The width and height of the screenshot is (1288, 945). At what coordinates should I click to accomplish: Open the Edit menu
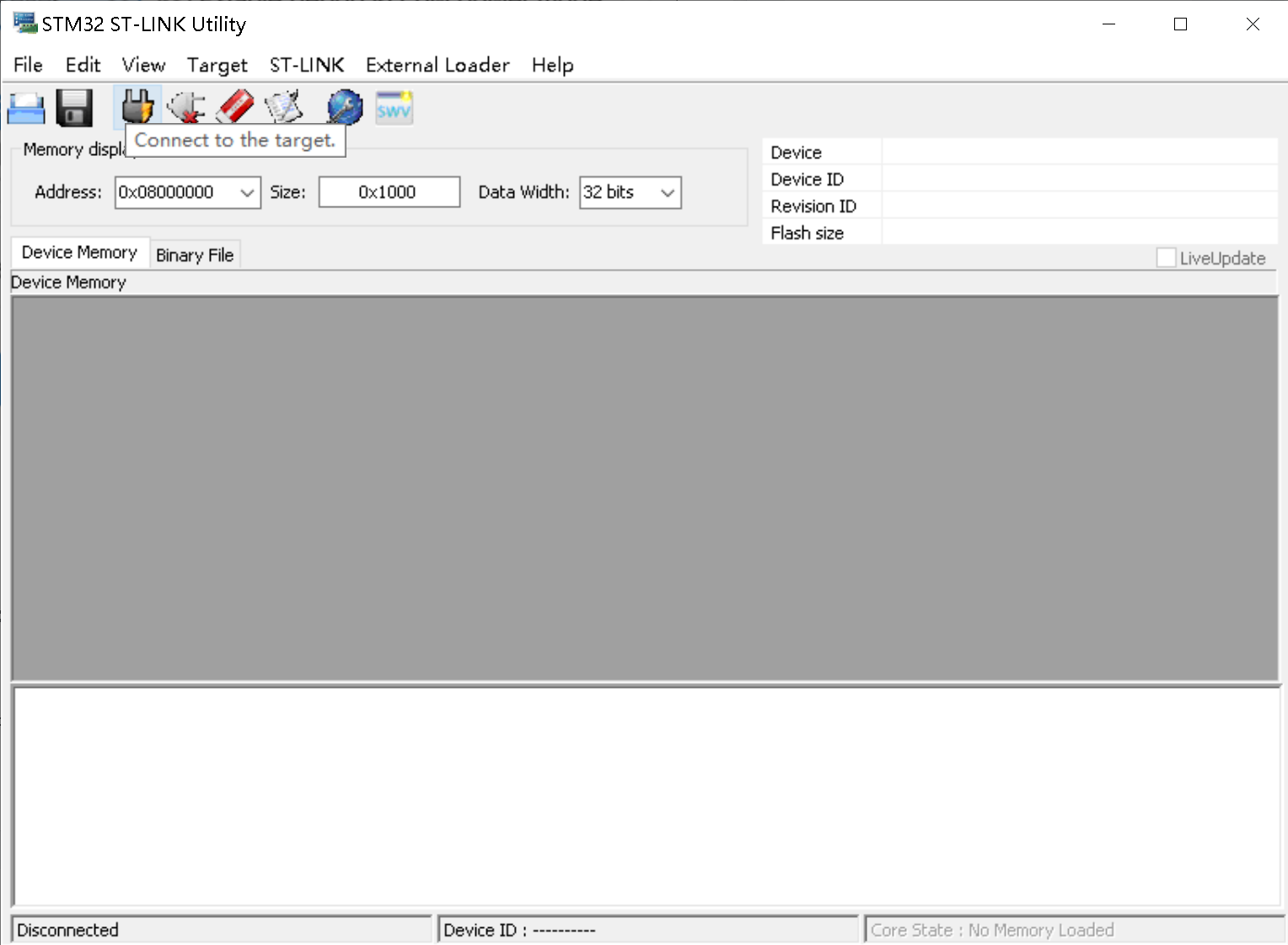pyautogui.click(x=83, y=65)
